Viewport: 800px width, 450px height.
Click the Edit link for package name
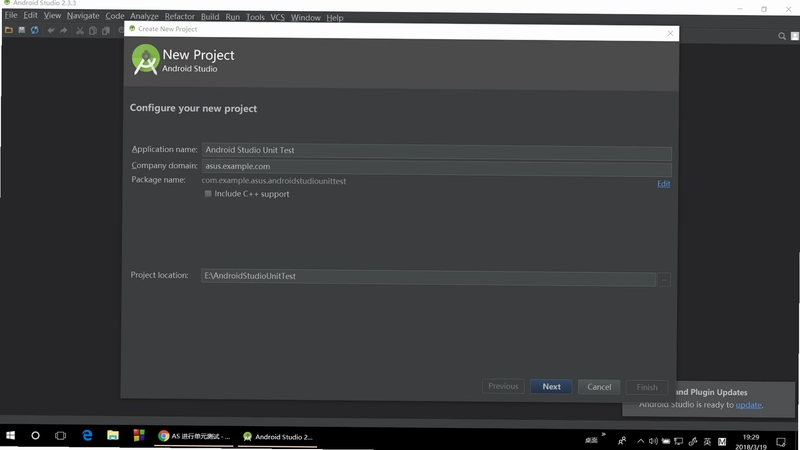pos(663,184)
